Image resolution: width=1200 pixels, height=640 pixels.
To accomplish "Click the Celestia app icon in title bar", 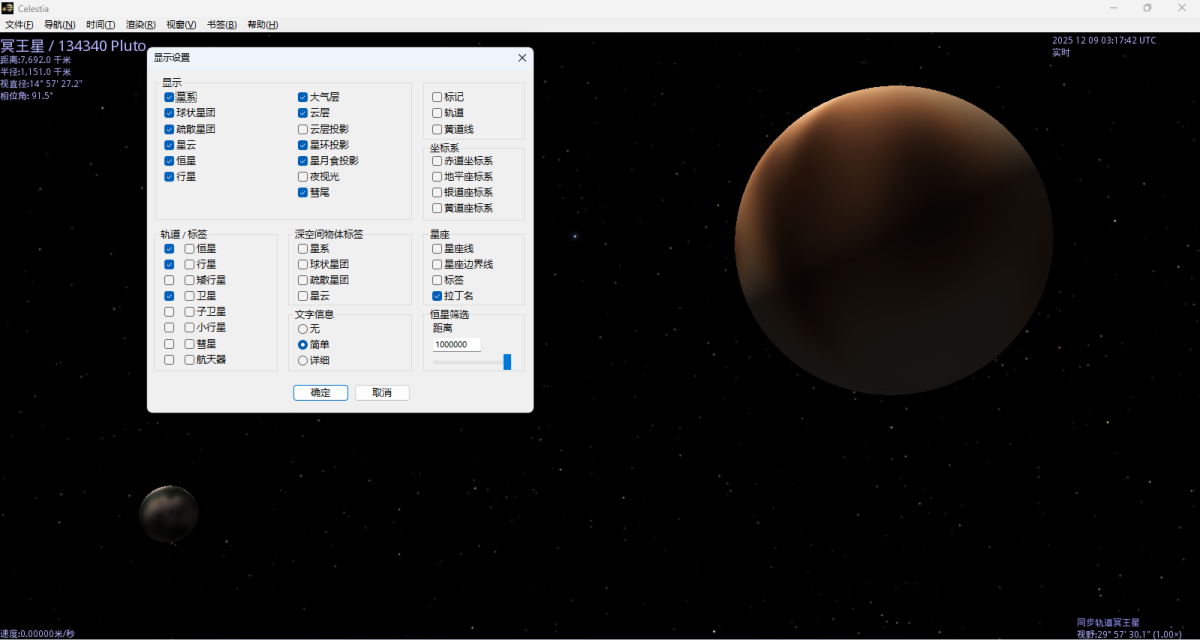I will coord(8,8).
